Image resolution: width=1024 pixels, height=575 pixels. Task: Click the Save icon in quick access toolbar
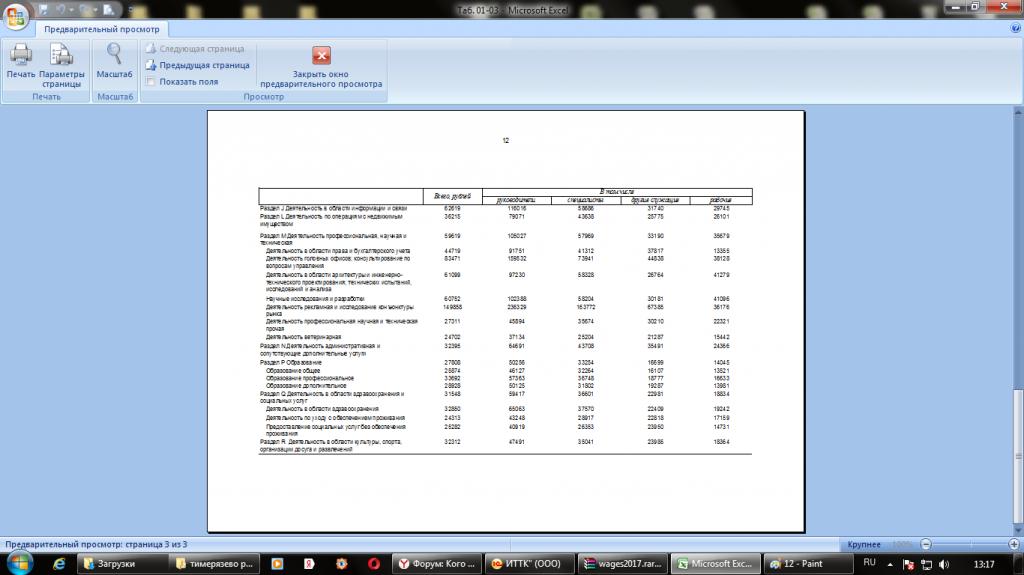click(x=43, y=9)
